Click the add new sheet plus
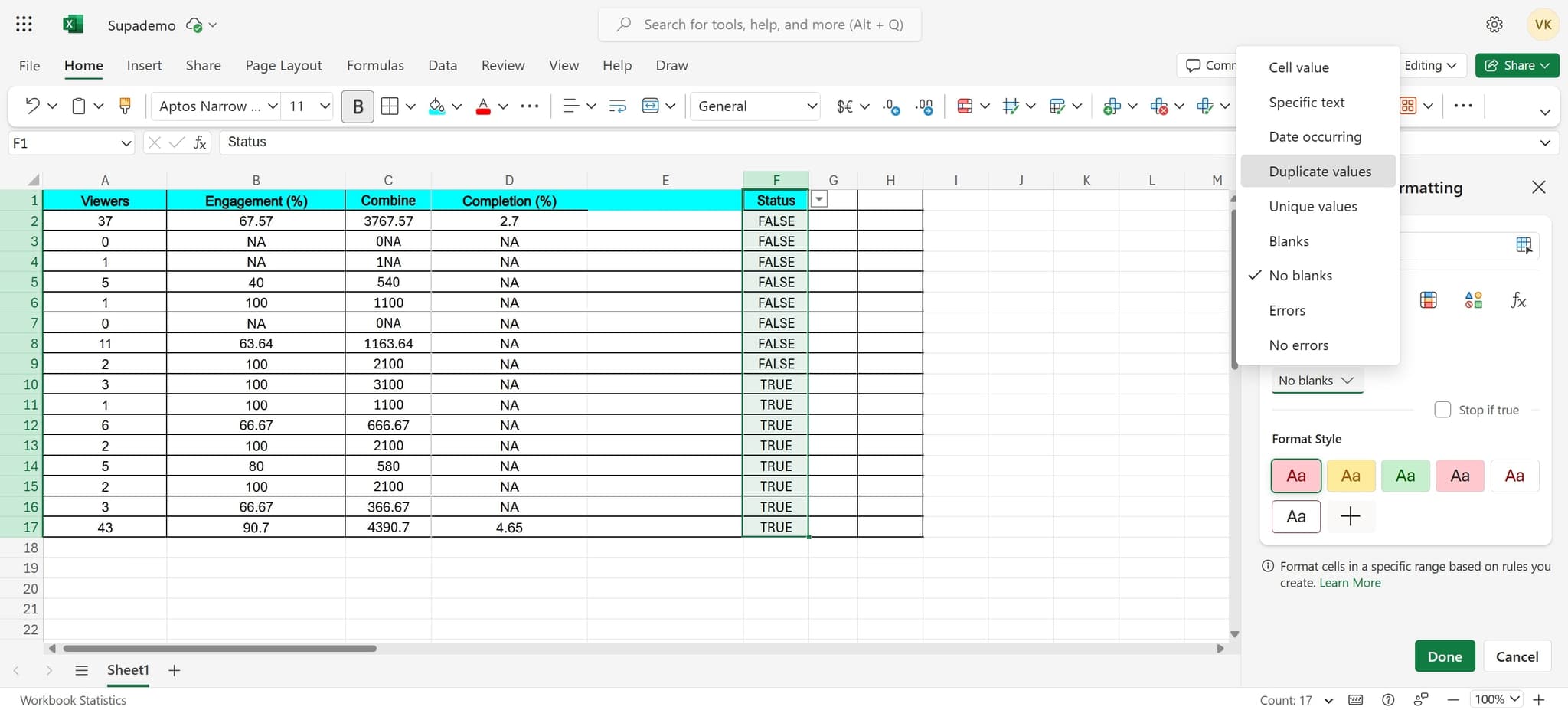This screenshot has width=1568, height=710. [x=174, y=669]
